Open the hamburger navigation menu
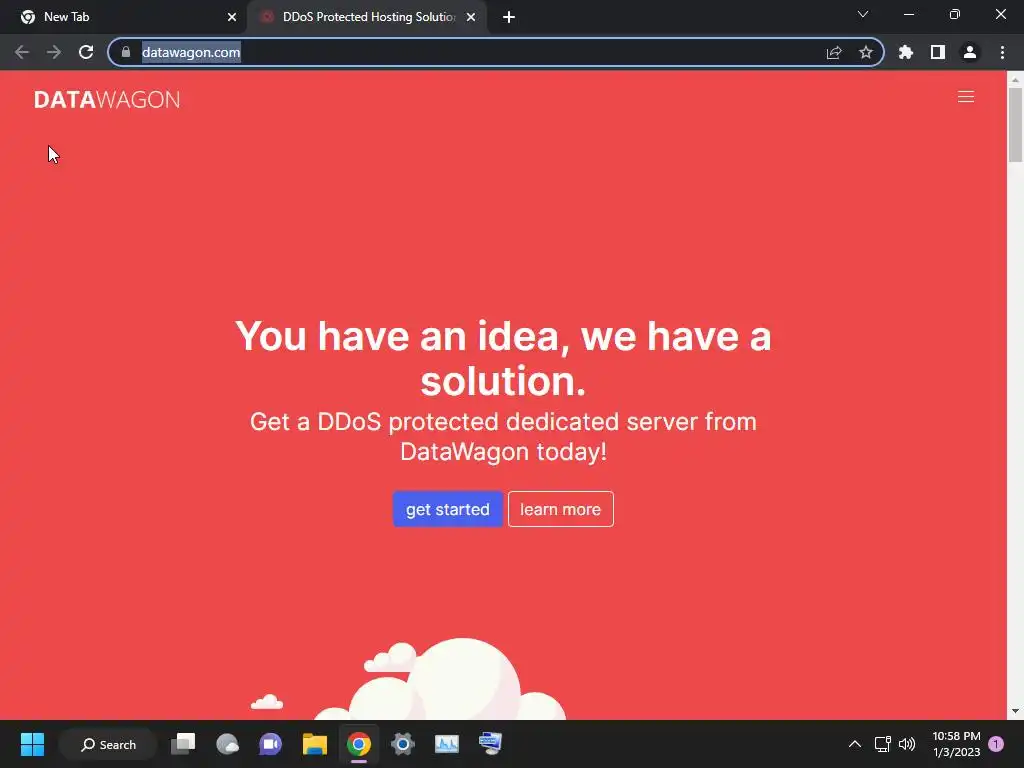The width and height of the screenshot is (1024, 768). pyautogui.click(x=965, y=97)
